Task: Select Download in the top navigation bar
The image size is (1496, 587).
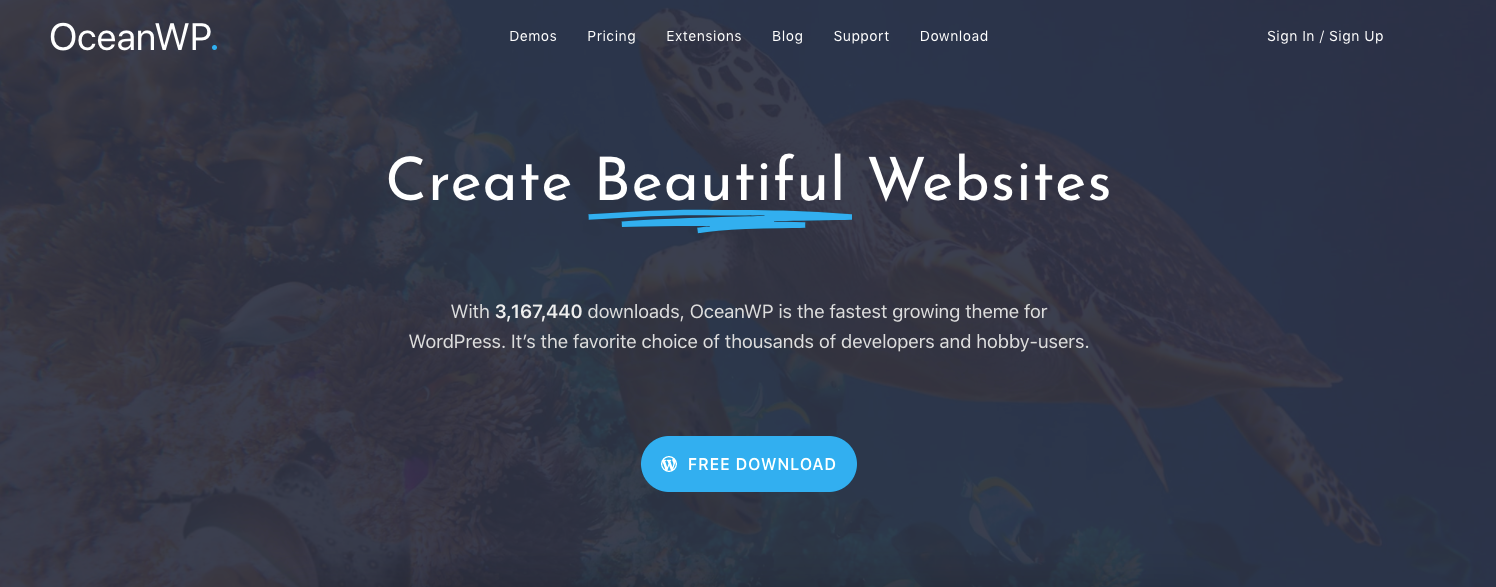Action: (954, 36)
